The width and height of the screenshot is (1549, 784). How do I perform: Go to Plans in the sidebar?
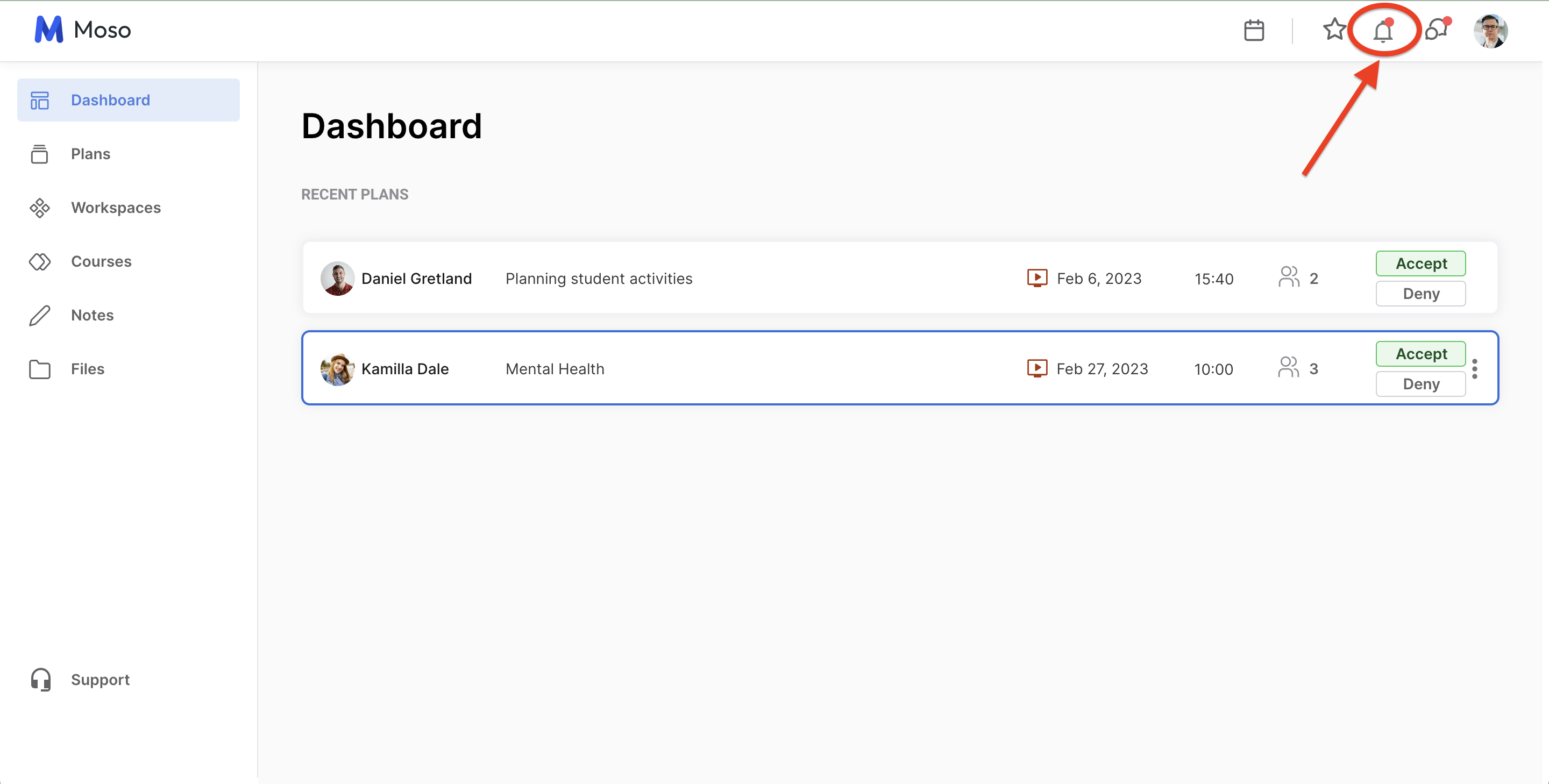point(90,154)
